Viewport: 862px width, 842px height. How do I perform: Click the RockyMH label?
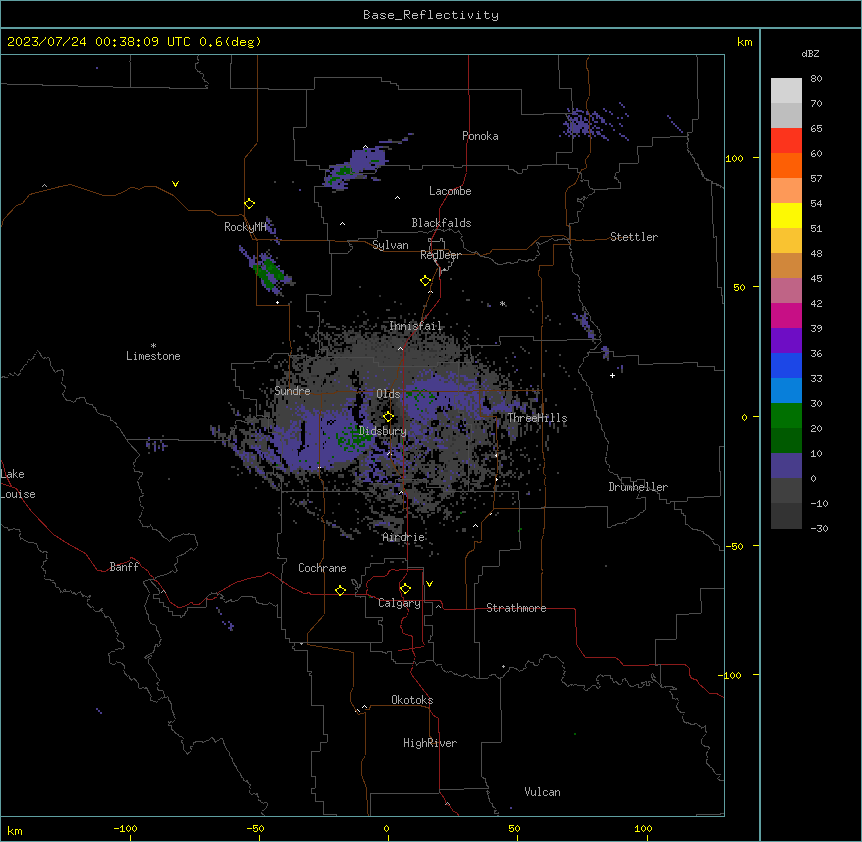pyautogui.click(x=245, y=227)
